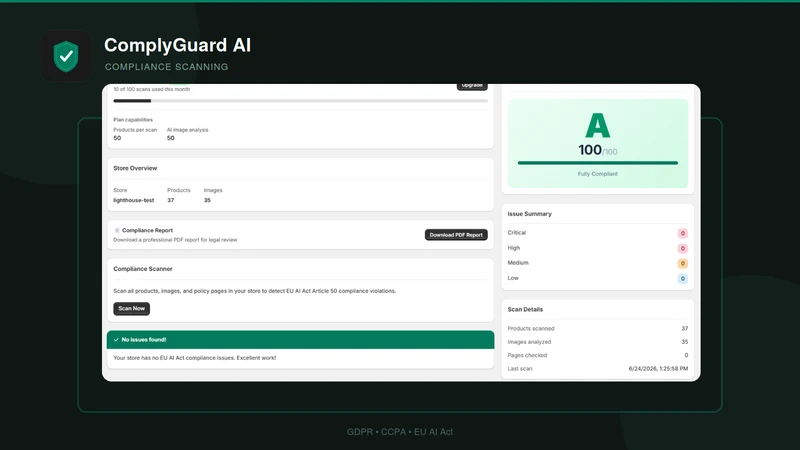Start a scan with Scan Now

click(132, 308)
